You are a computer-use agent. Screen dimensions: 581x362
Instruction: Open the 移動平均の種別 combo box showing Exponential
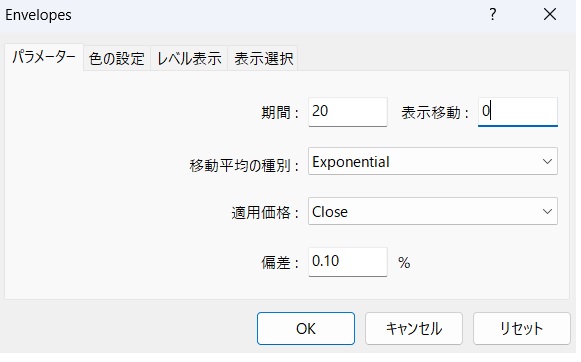click(x=433, y=161)
